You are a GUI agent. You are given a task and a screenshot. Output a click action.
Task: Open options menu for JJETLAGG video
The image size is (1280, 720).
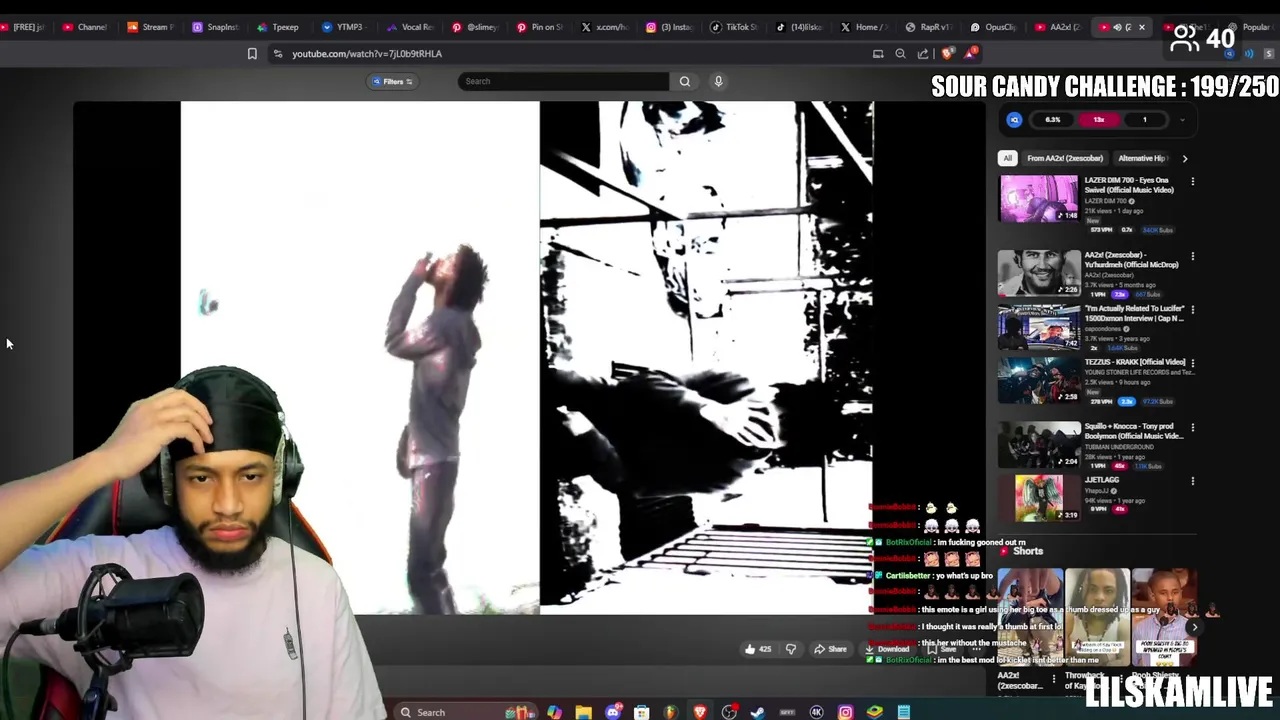tap(1192, 481)
